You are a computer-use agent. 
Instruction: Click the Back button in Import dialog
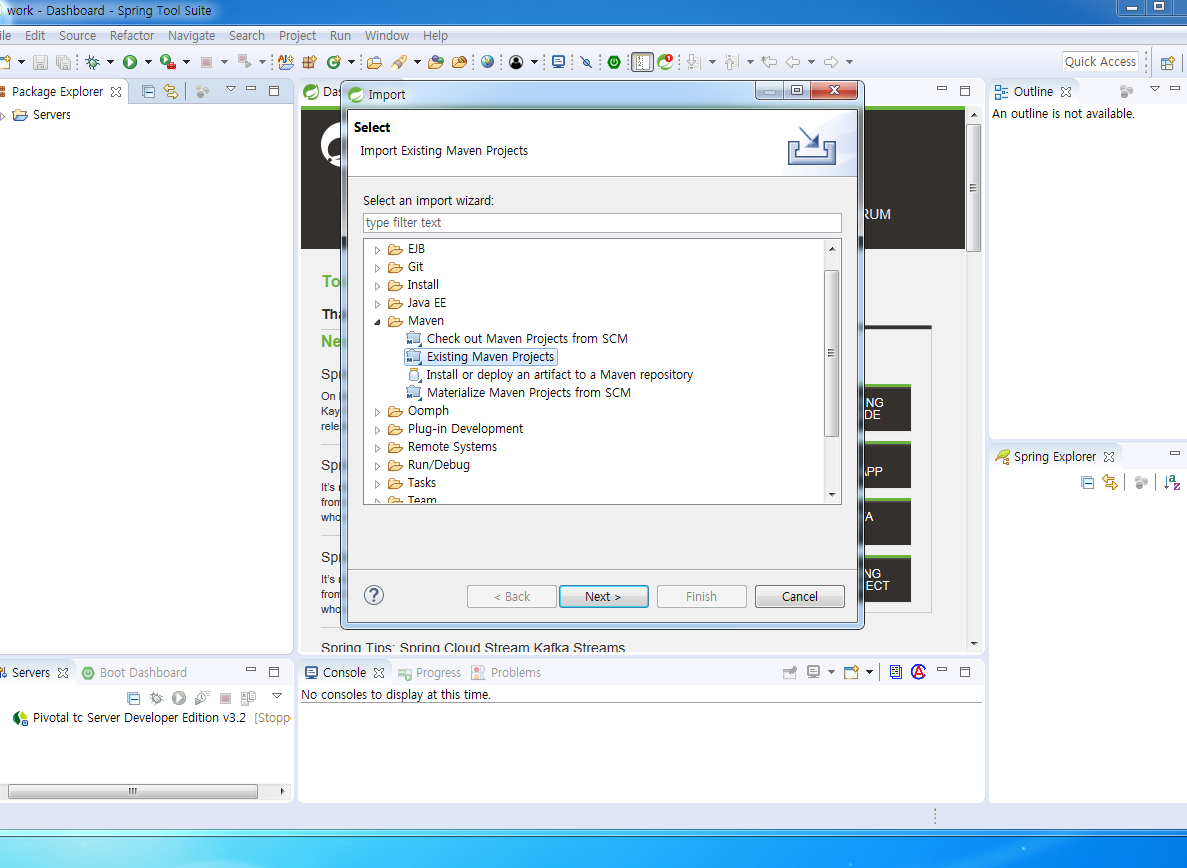[x=512, y=596]
